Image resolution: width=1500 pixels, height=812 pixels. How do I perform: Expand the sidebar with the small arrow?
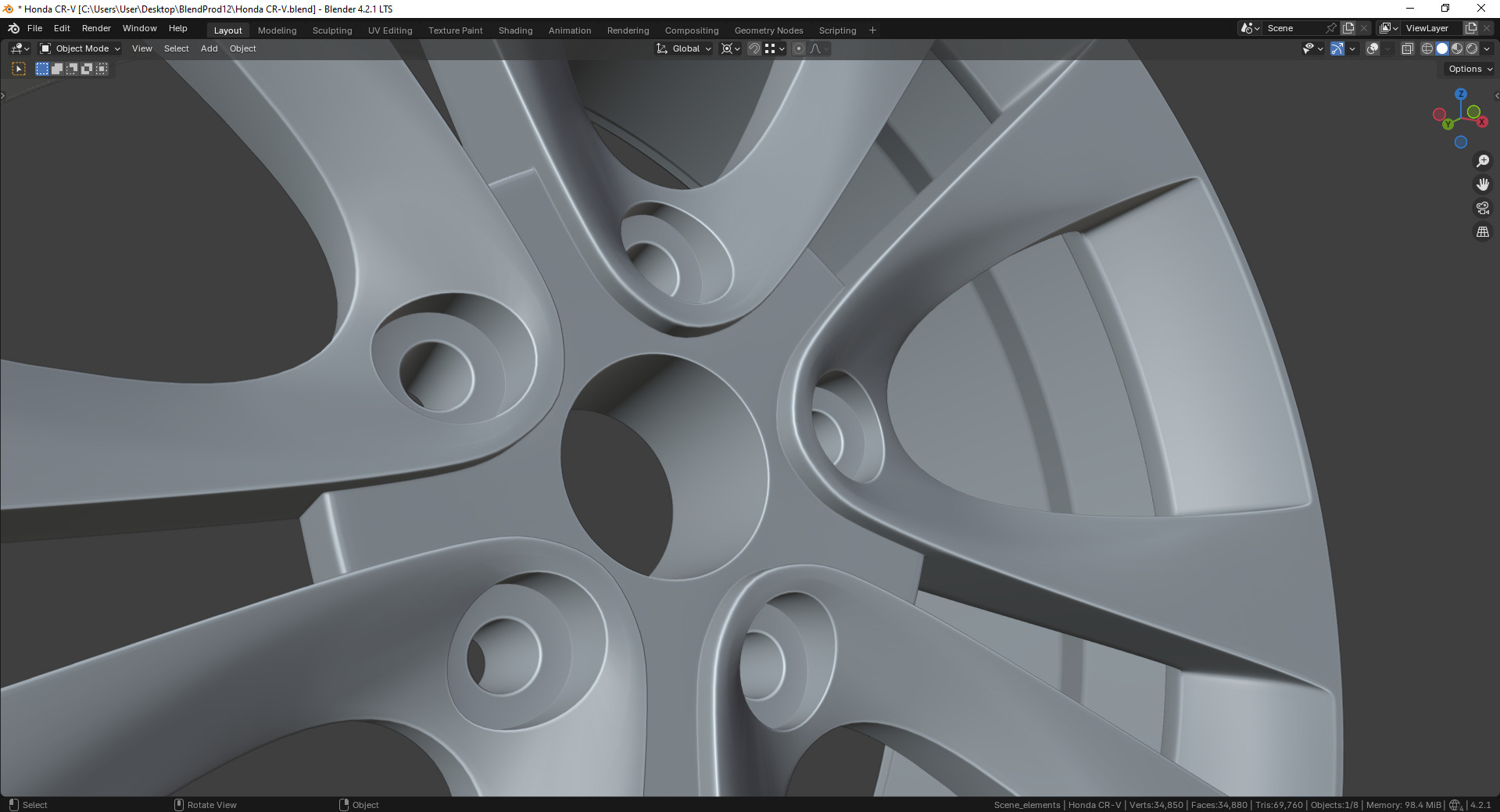1496,95
